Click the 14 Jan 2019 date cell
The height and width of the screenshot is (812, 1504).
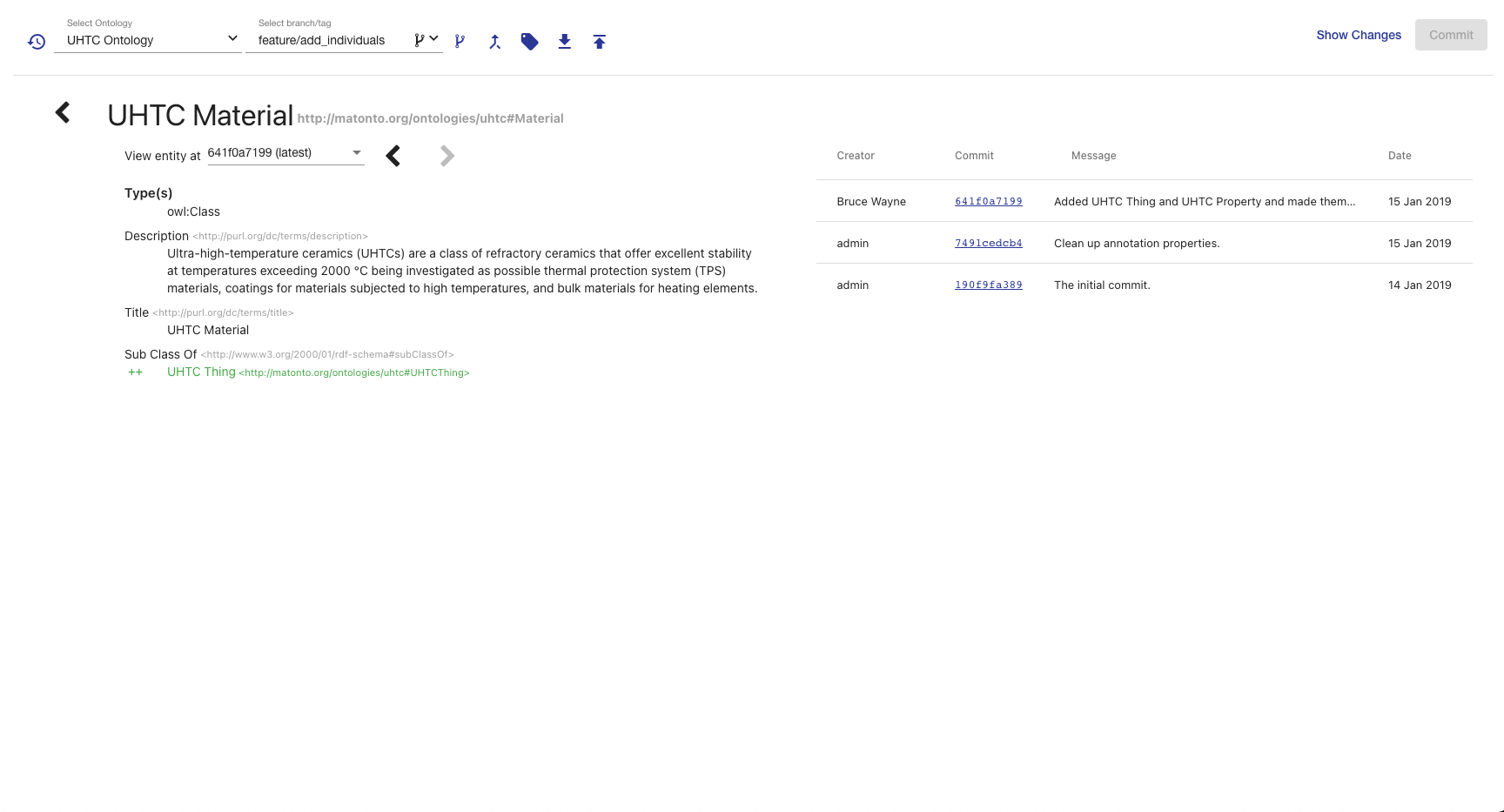tap(1420, 285)
